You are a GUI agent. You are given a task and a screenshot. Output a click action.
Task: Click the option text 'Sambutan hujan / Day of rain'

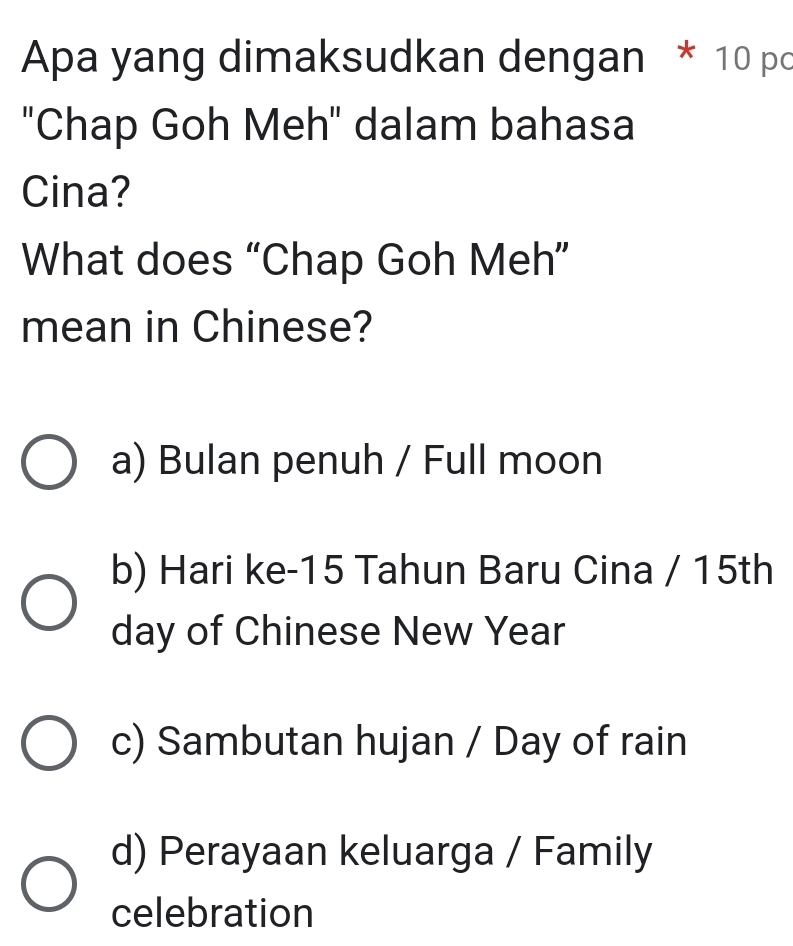coord(400,742)
